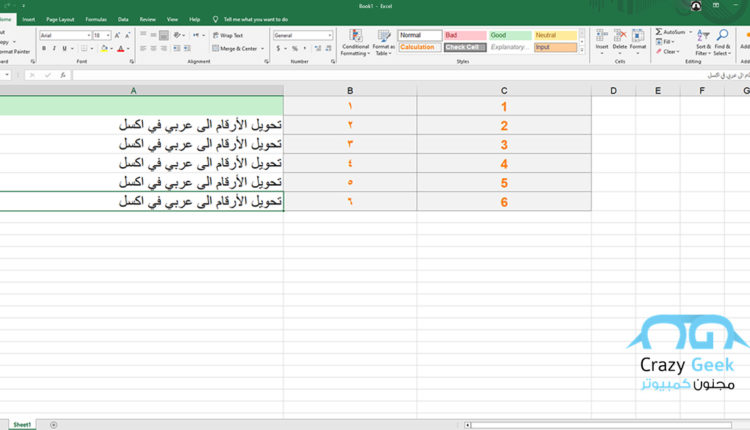This screenshot has width=750, height=430.
Task: Toggle bold formatting in Font group
Action: [43, 48]
